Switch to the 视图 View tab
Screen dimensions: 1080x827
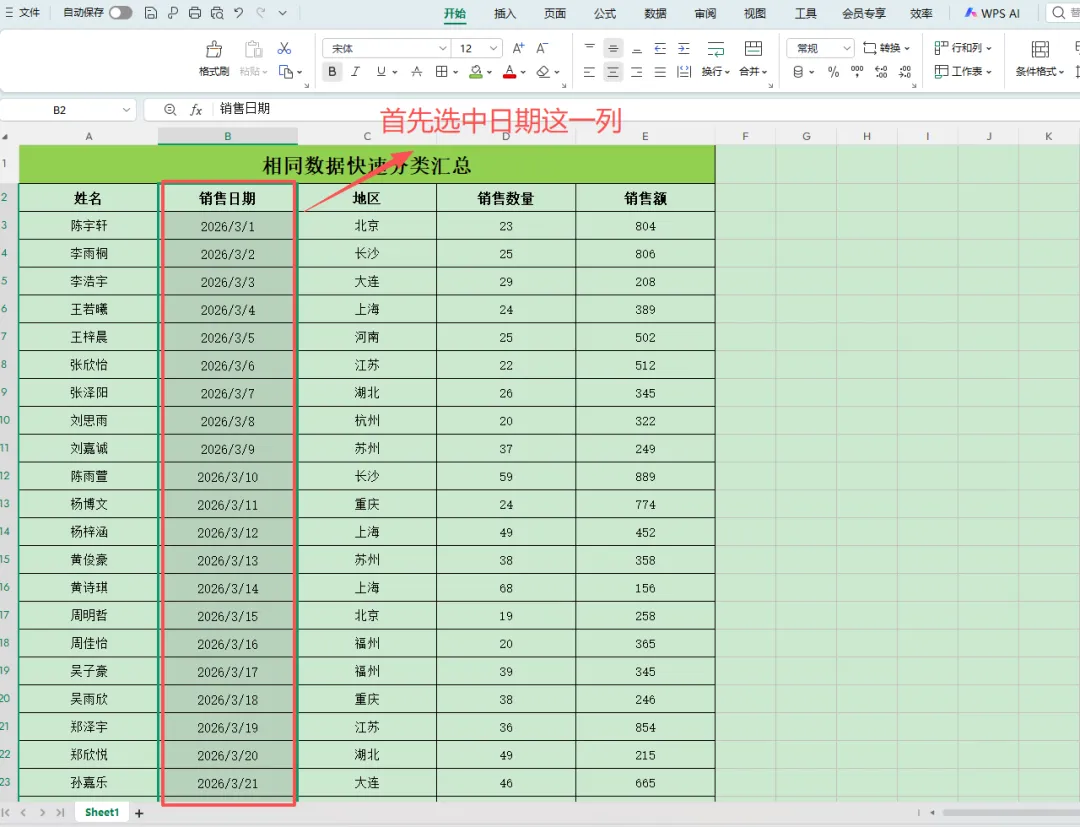[x=755, y=13]
